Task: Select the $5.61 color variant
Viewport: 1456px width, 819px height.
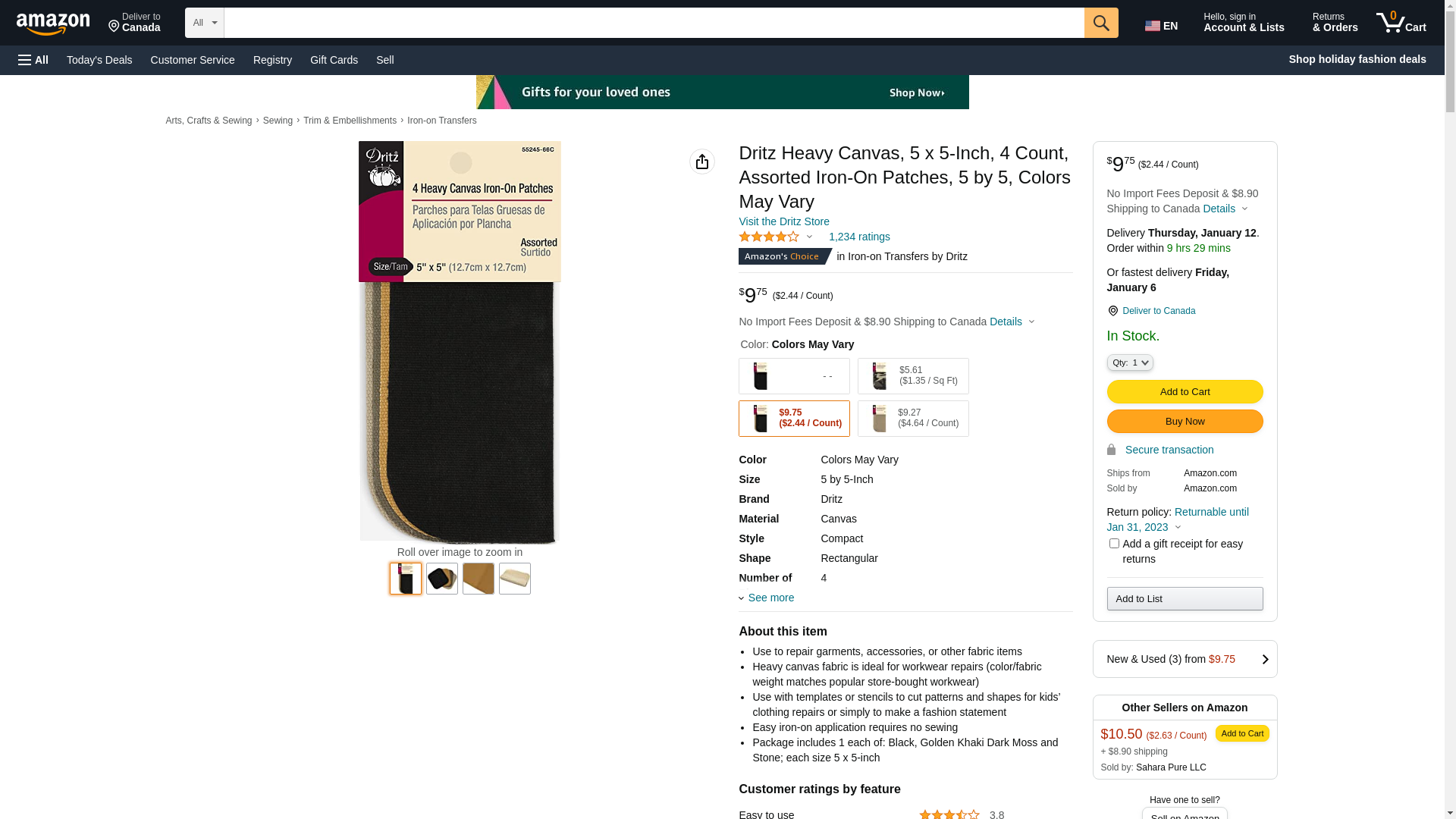Action: [x=913, y=376]
